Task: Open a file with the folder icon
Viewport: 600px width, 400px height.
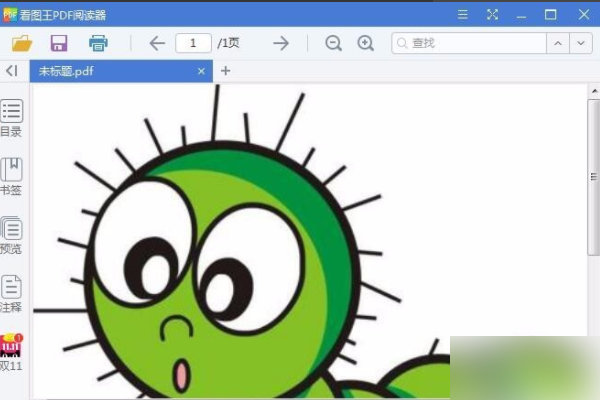Action: [x=22, y=43]
